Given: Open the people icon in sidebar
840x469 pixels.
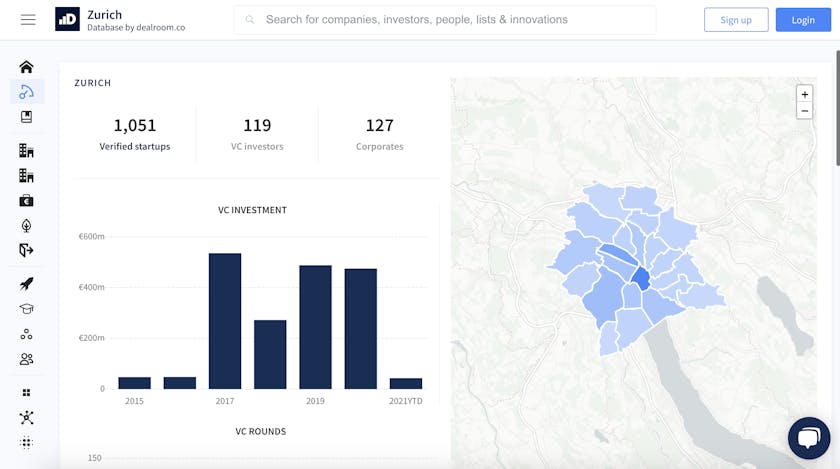Looking at the screenshot, I should click(x=26, y=359).
